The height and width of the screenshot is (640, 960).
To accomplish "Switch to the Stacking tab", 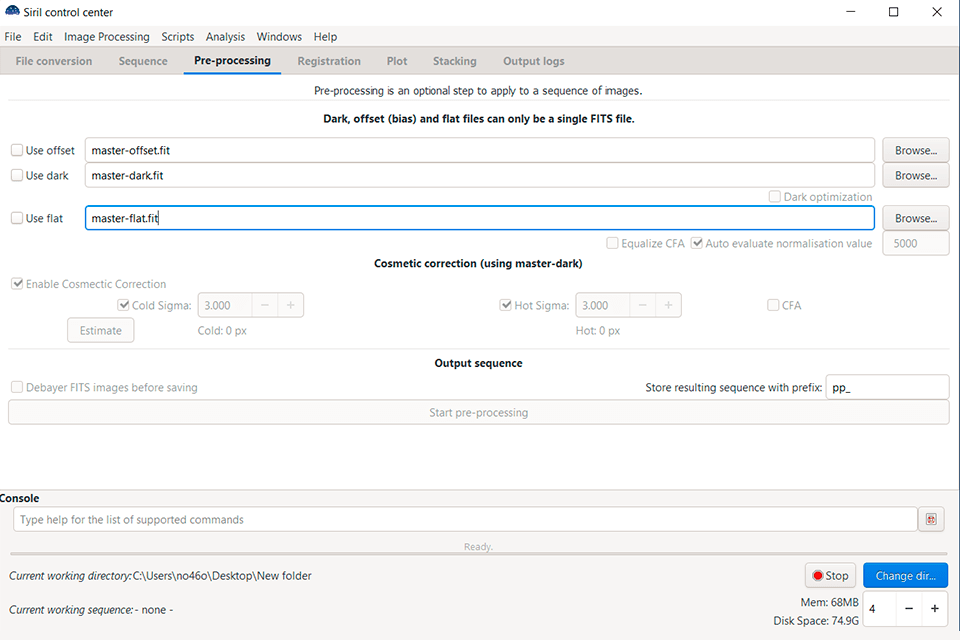I will [x=454, y=61].
